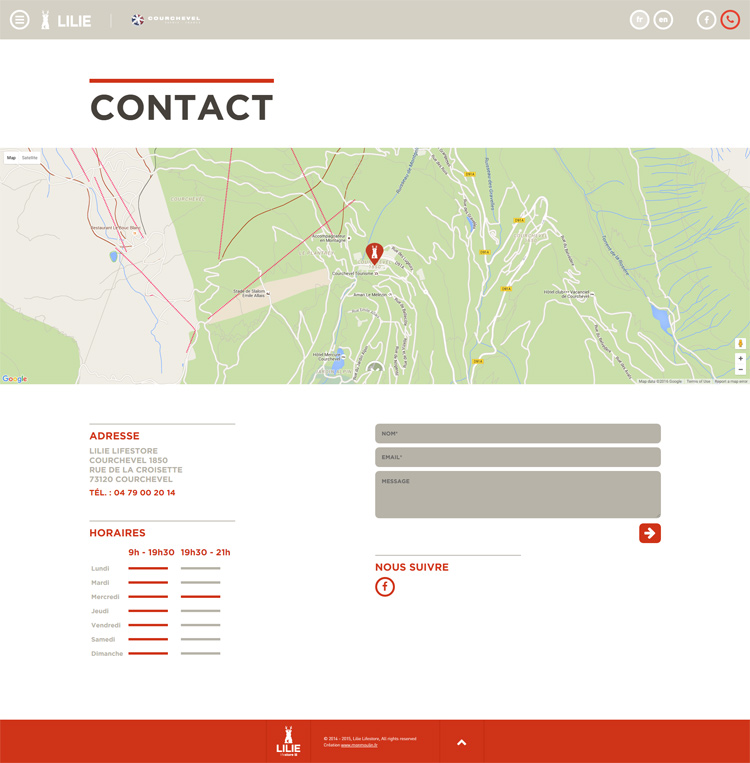Click the Street View pegman icon
The height and width of the screenshot is (763, 750).
coord(740,344)
